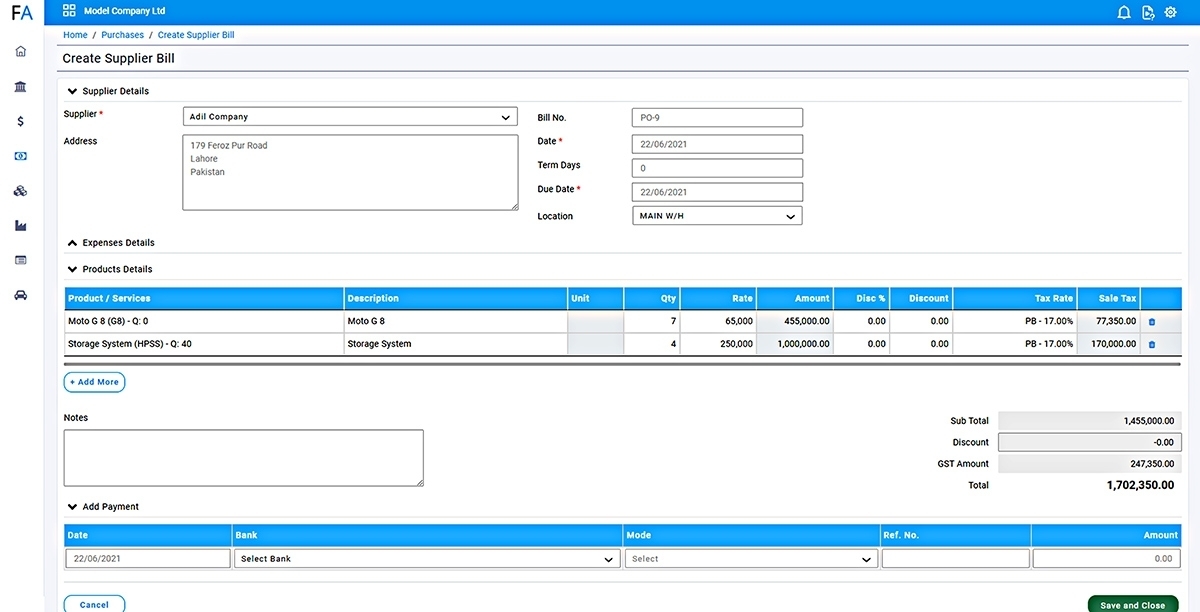Go to Home breadcrumb

click(x=75, y=35)
